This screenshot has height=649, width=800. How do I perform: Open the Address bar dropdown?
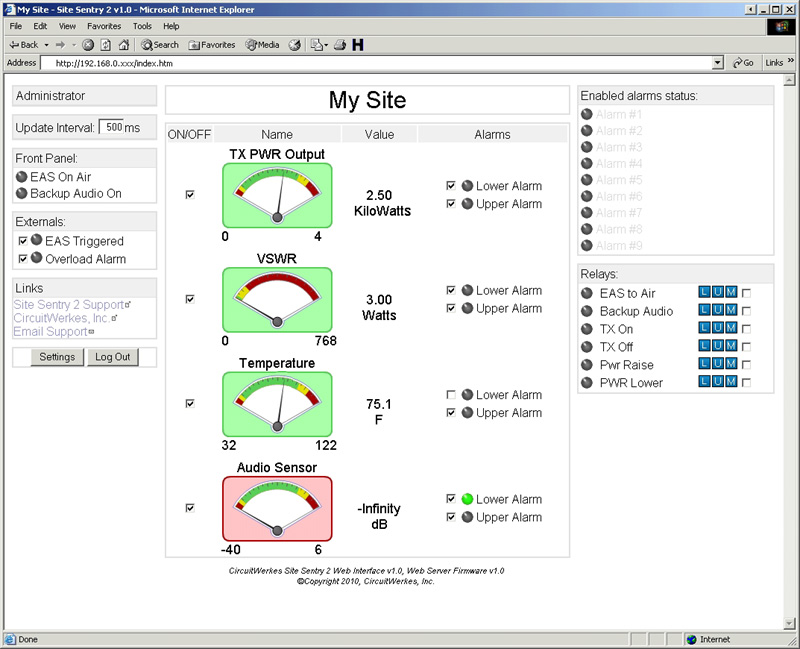(x=718, y=62)
